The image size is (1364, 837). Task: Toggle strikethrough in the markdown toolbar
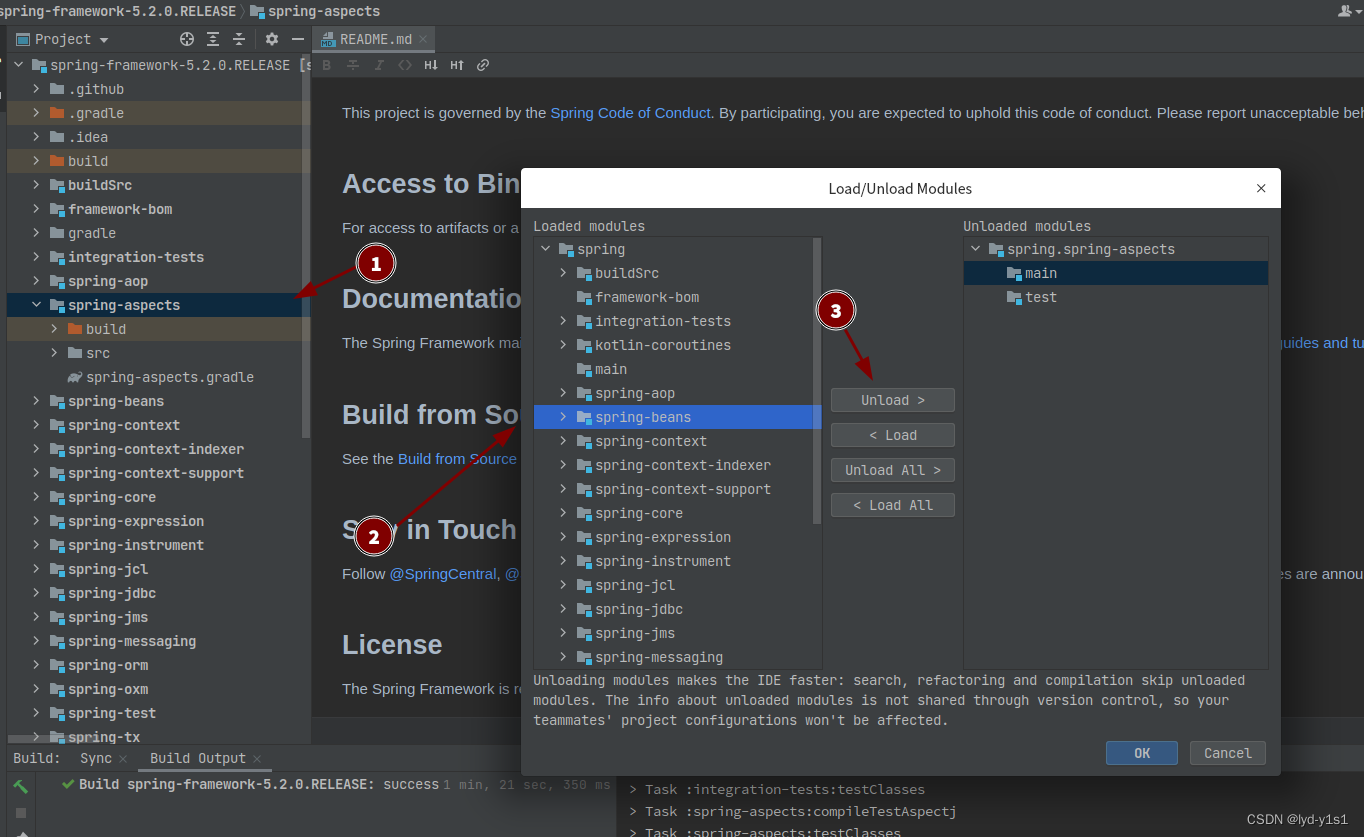[353, 65]
